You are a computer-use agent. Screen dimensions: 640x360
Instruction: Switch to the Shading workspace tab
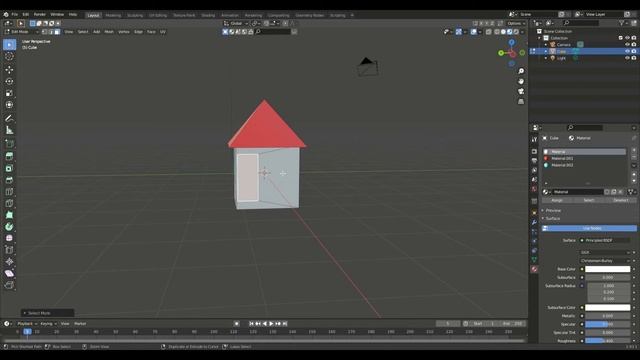pos(208,16)
